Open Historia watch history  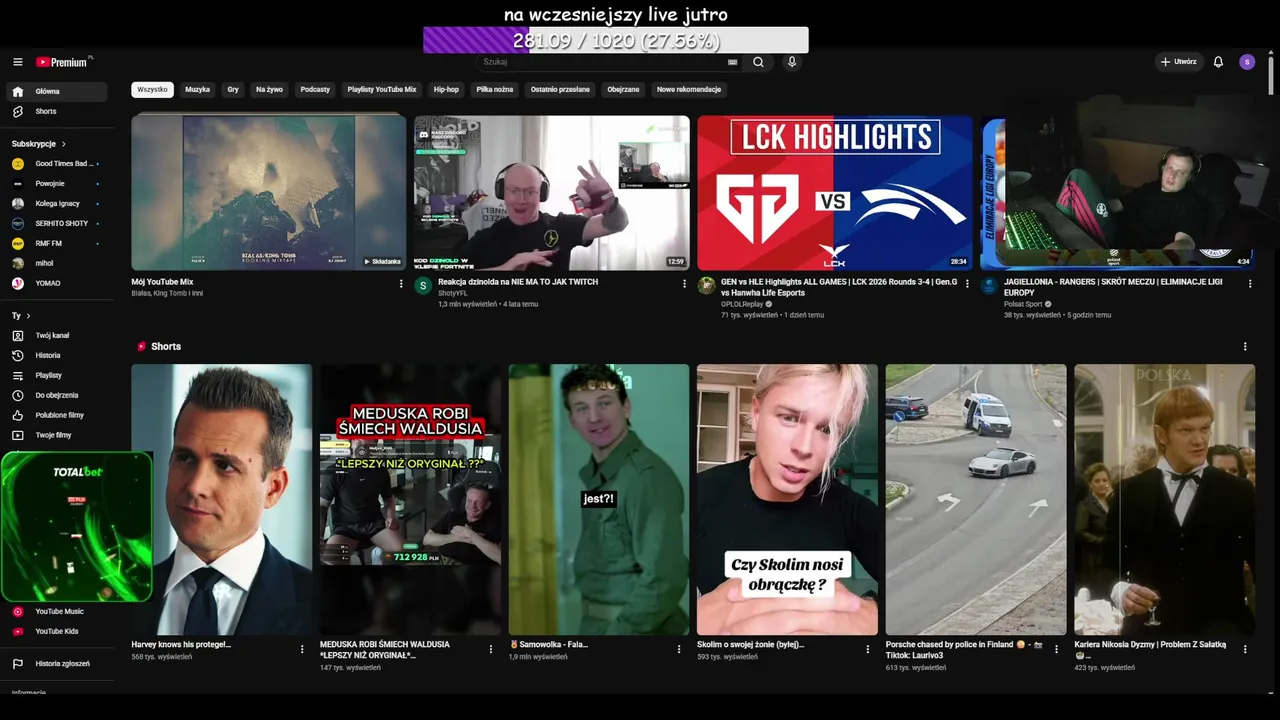click(x=57, y=355)
